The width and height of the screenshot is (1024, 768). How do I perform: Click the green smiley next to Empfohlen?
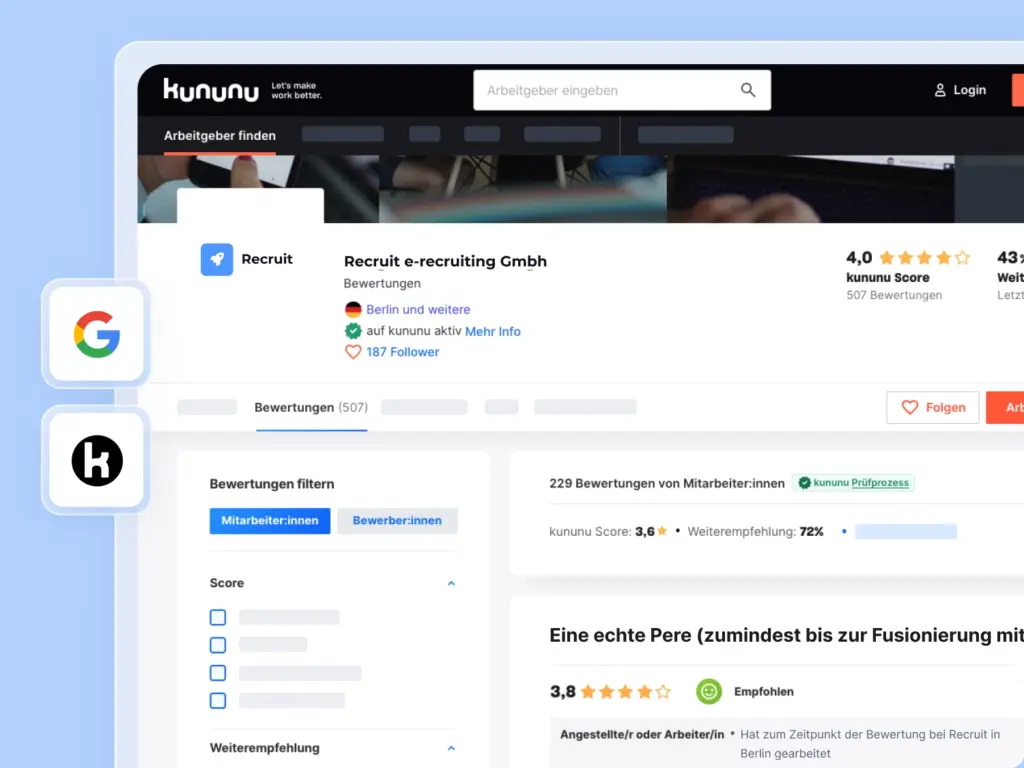[x=709, y=691]
